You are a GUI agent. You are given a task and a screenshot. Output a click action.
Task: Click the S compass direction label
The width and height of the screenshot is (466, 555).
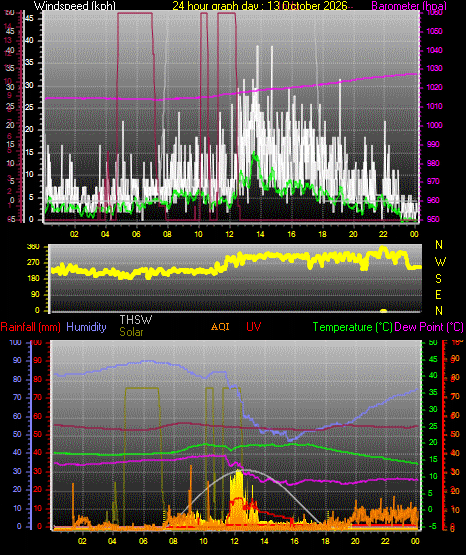438,279
